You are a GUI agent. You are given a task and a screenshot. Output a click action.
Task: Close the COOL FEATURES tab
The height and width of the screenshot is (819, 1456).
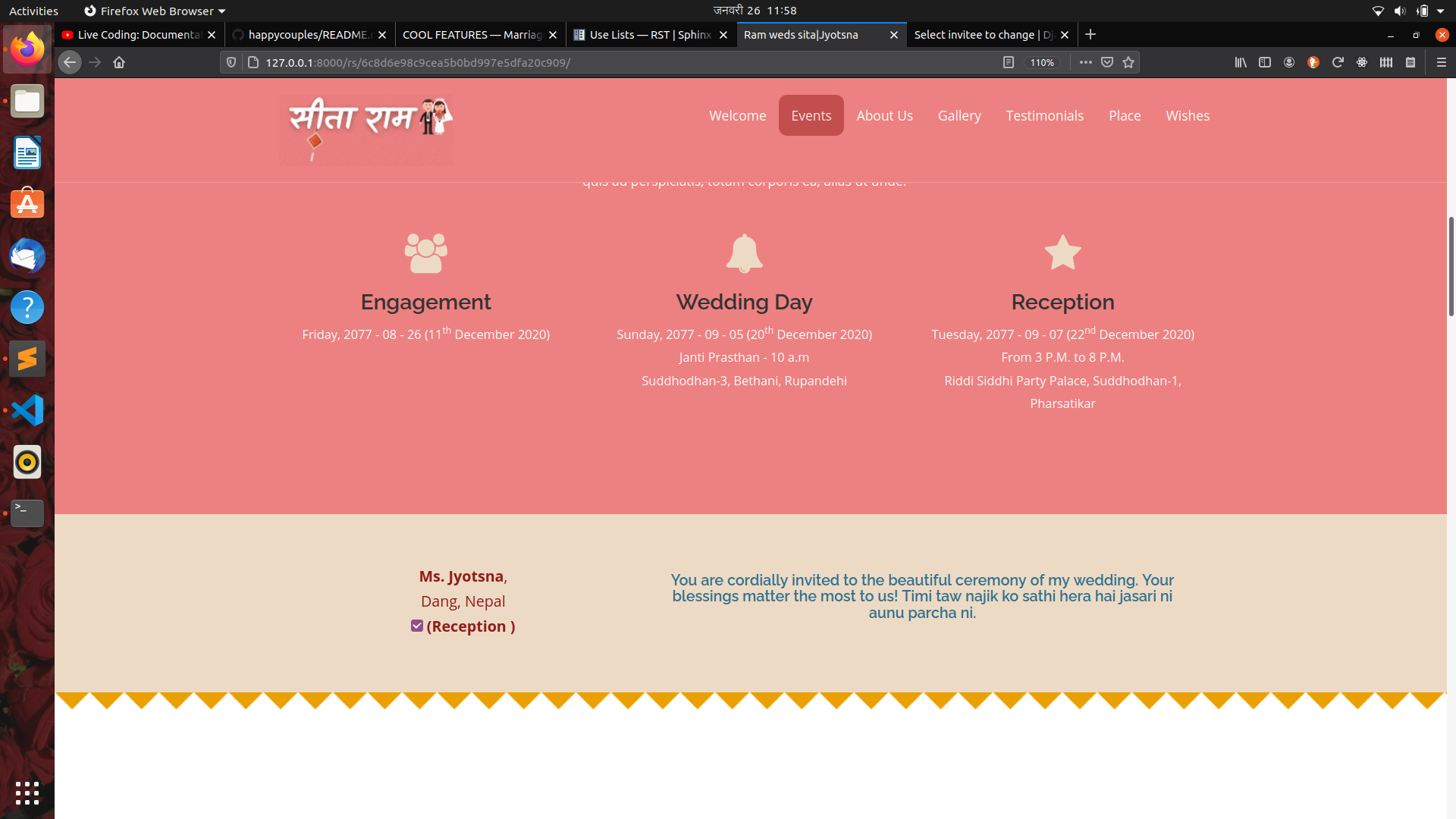click(553, 35)
